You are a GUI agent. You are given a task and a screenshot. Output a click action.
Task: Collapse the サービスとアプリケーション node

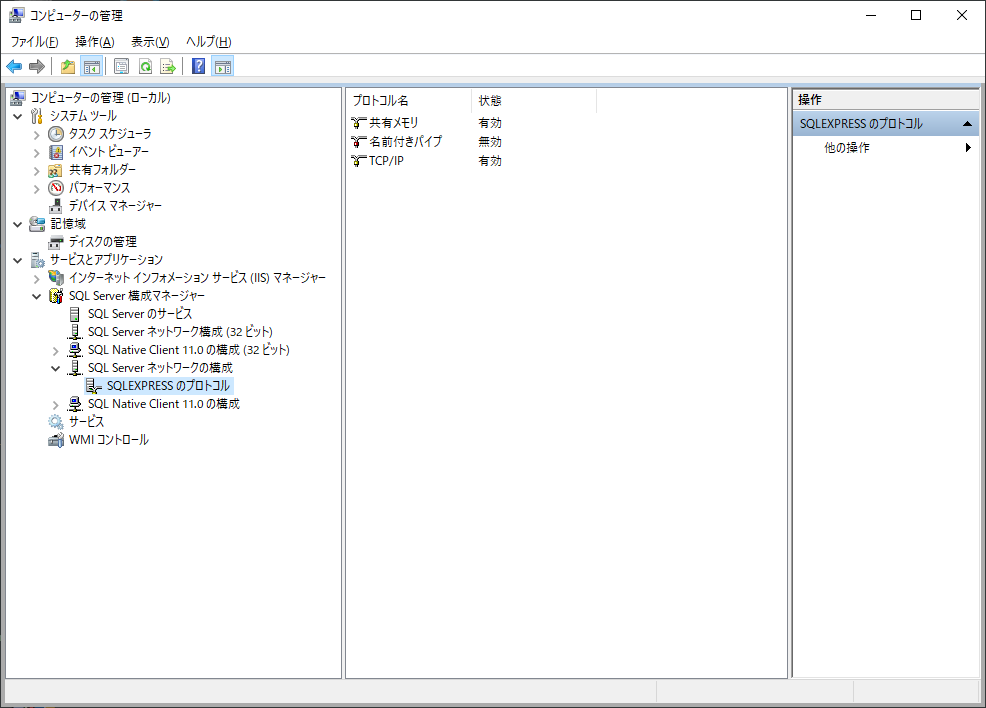point(18,260)
